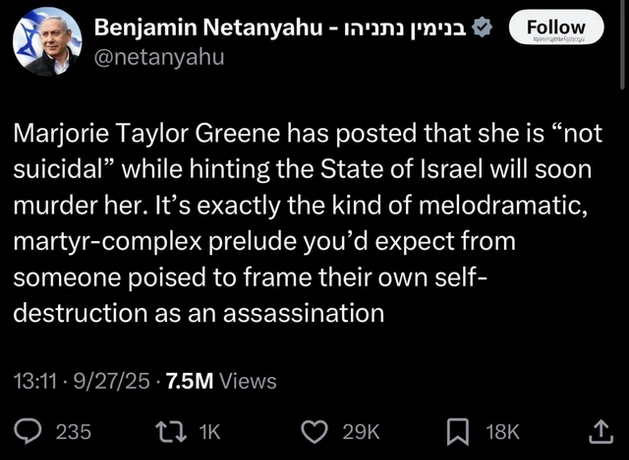Click the blue verified checkmark badge

coord(482,28)
